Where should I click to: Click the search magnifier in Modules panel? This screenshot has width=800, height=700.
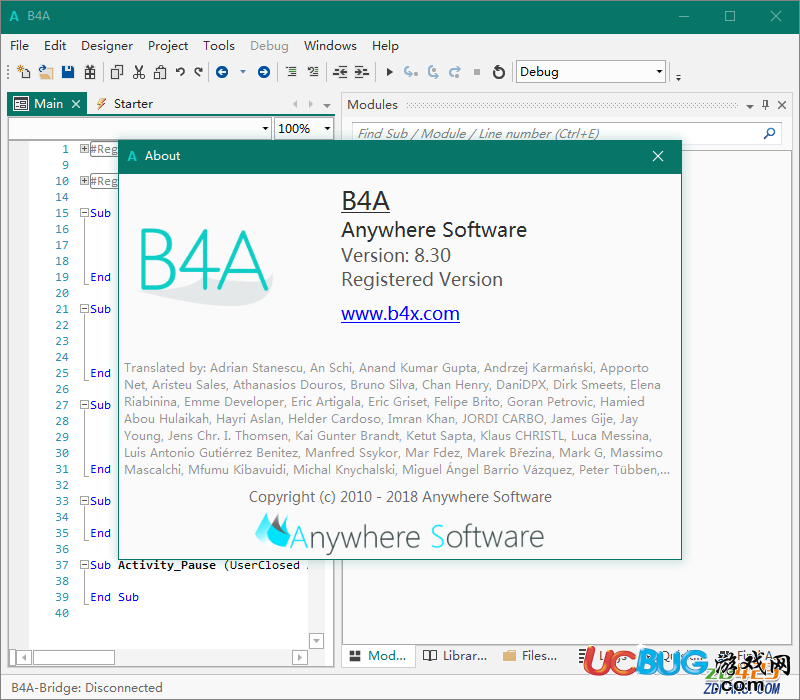(x=769, y=134)
